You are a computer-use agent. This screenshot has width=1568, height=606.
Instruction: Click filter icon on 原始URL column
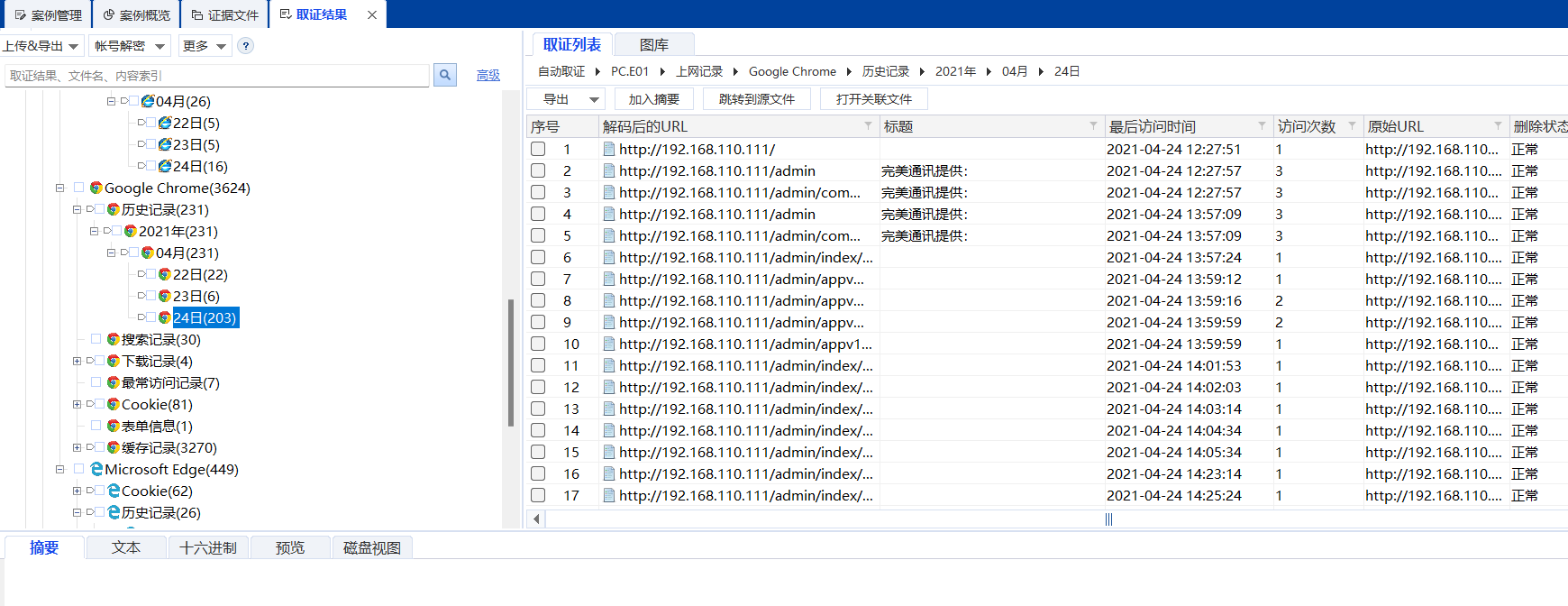[1498, 125]
